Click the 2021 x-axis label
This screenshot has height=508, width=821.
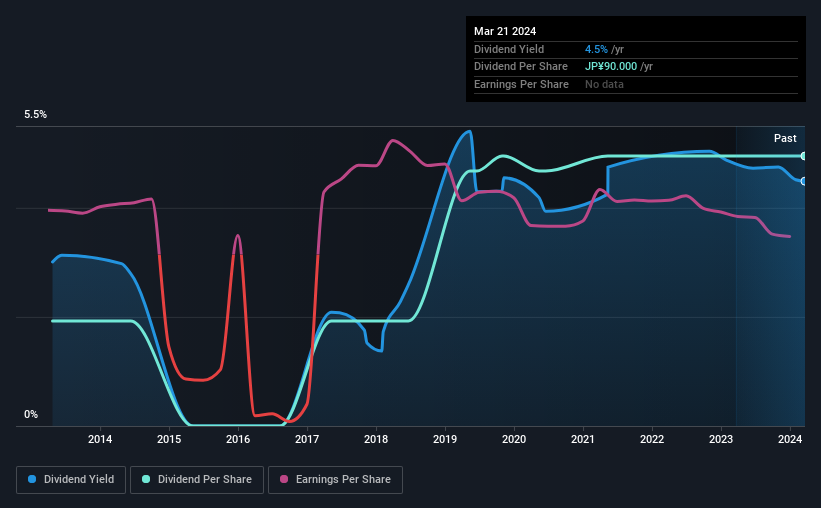tap(583, 439)
